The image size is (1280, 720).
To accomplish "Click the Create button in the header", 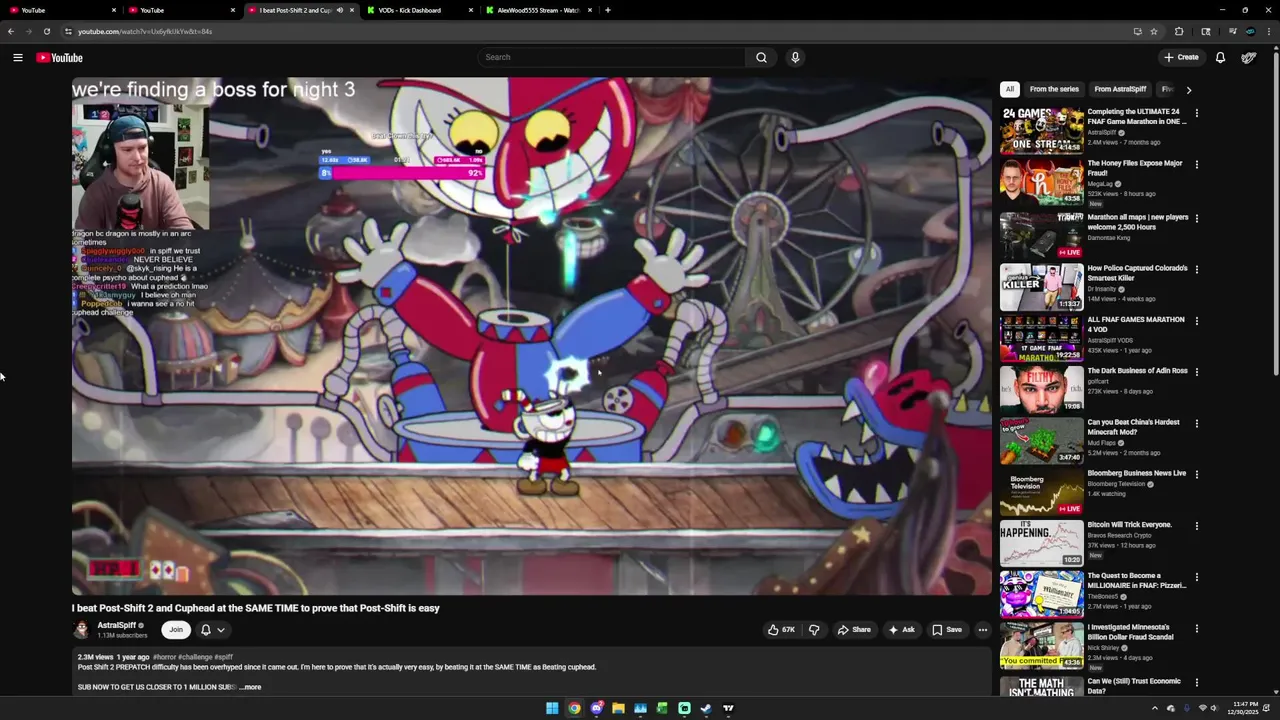I will point(1181,57).
